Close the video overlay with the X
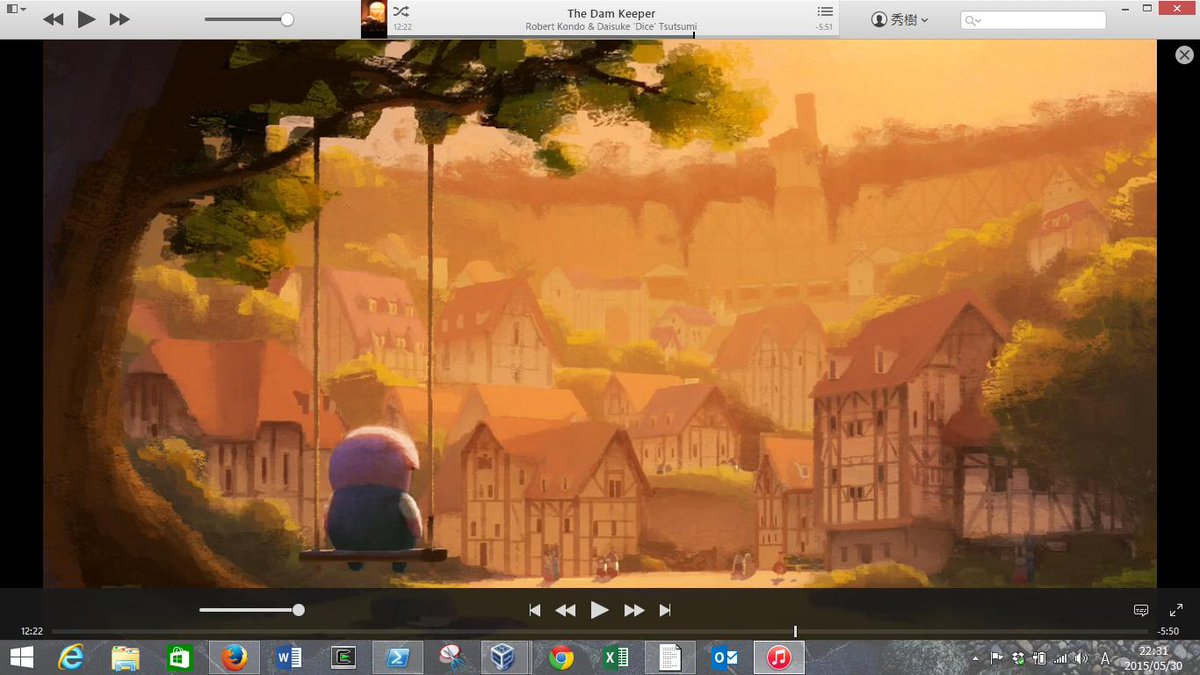Screen dimensions: 1200x675 1184,55
